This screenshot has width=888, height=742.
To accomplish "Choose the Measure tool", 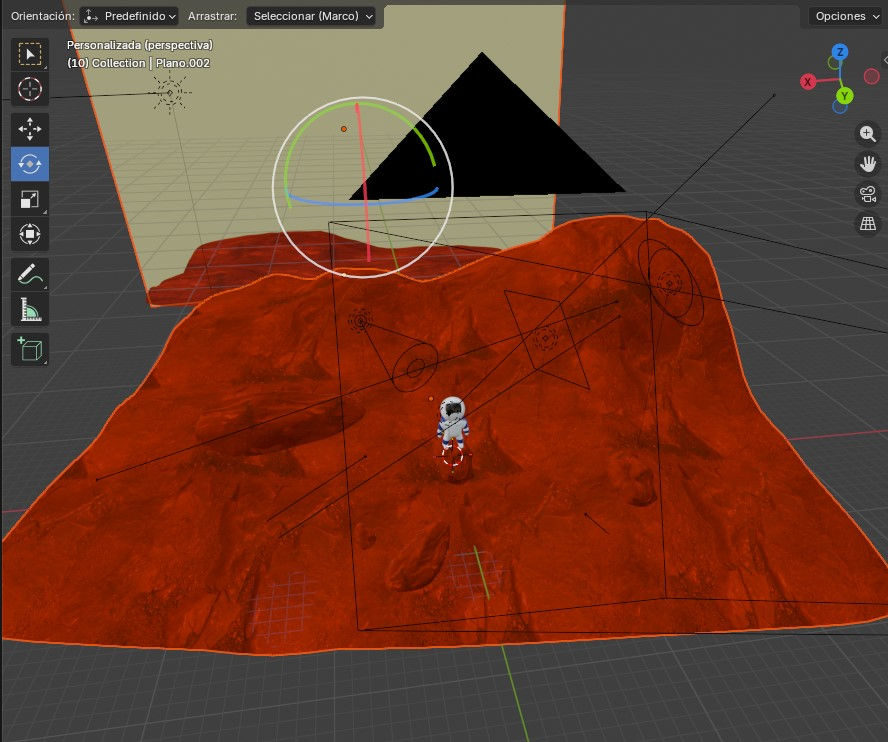I will [30, 309].
